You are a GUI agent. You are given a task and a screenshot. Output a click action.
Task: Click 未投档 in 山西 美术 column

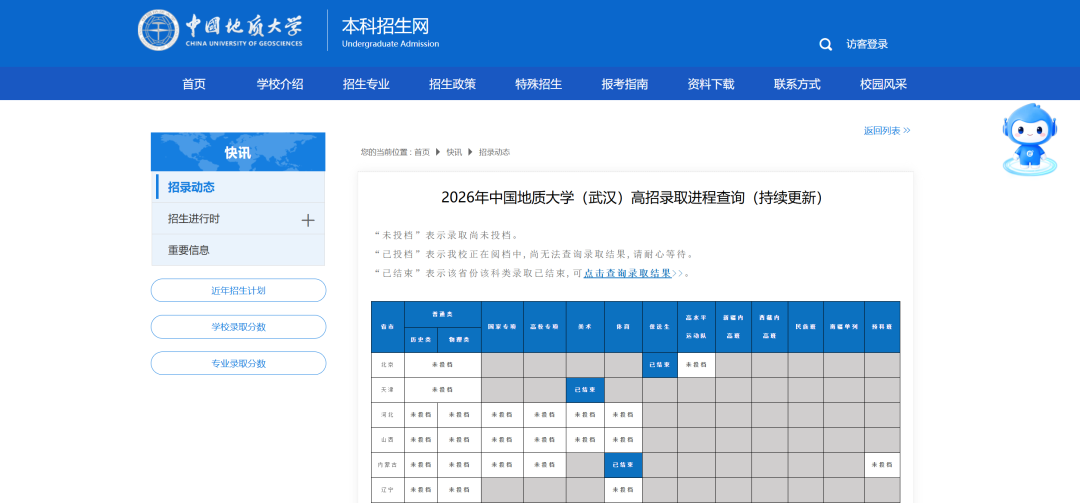coord(585,440)
